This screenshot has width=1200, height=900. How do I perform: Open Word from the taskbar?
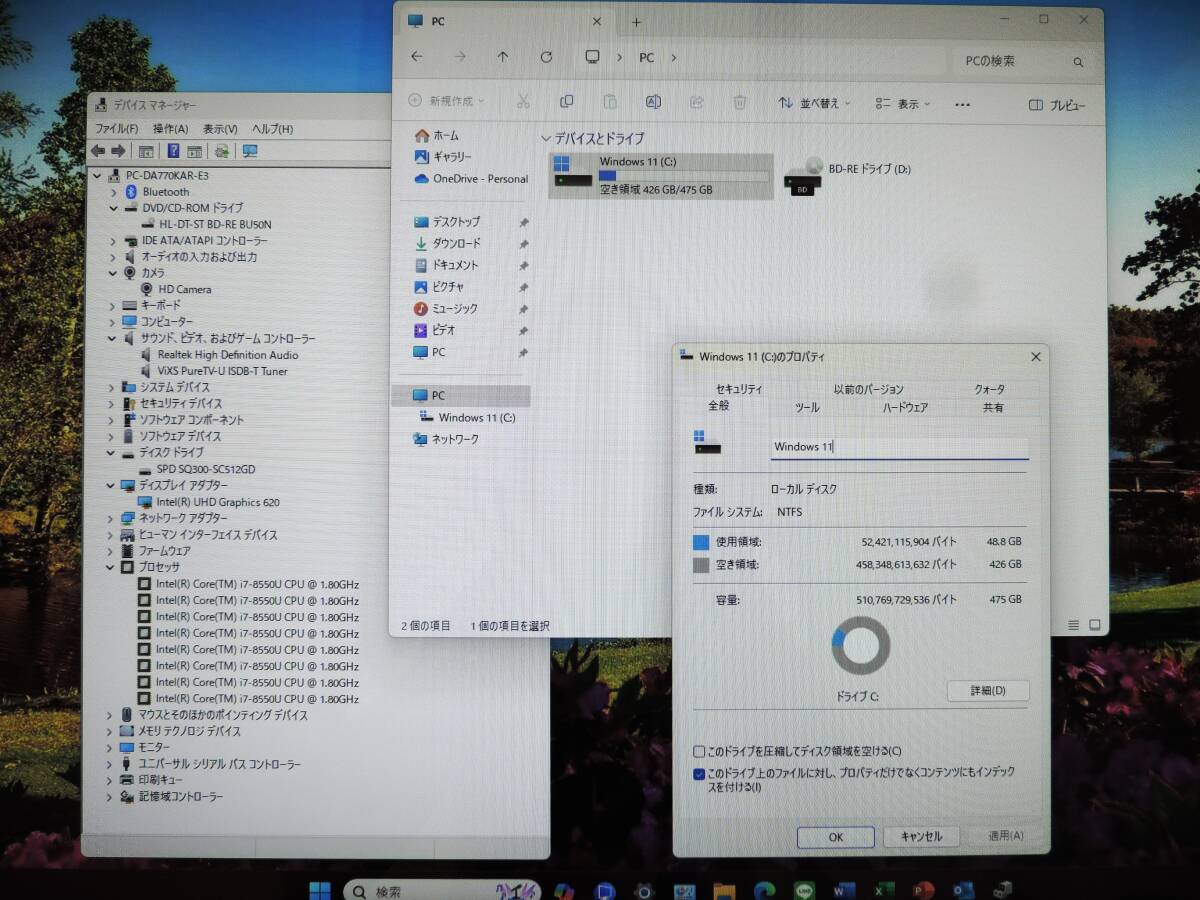coord(845,890)
